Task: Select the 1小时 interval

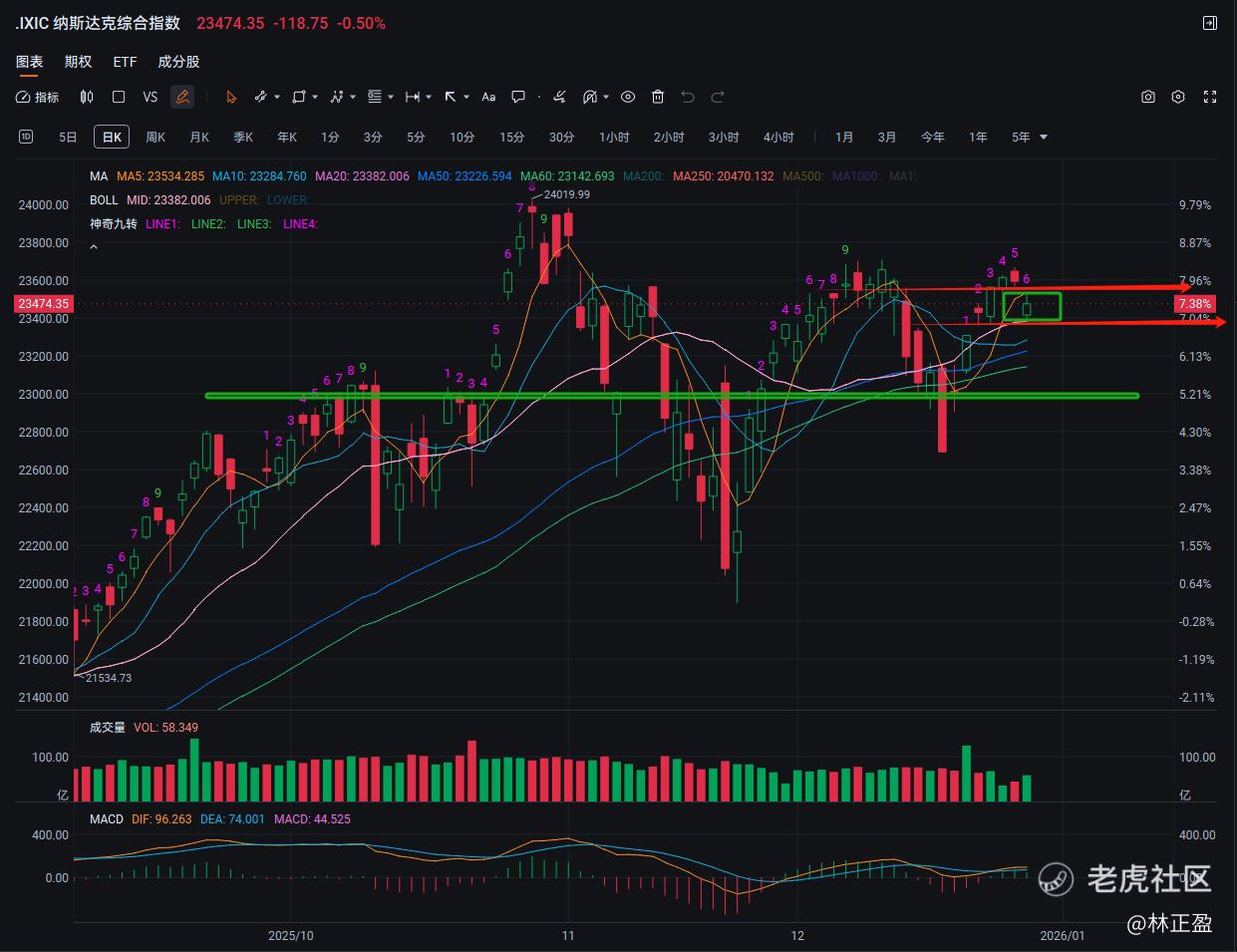Action: point(614,138)
